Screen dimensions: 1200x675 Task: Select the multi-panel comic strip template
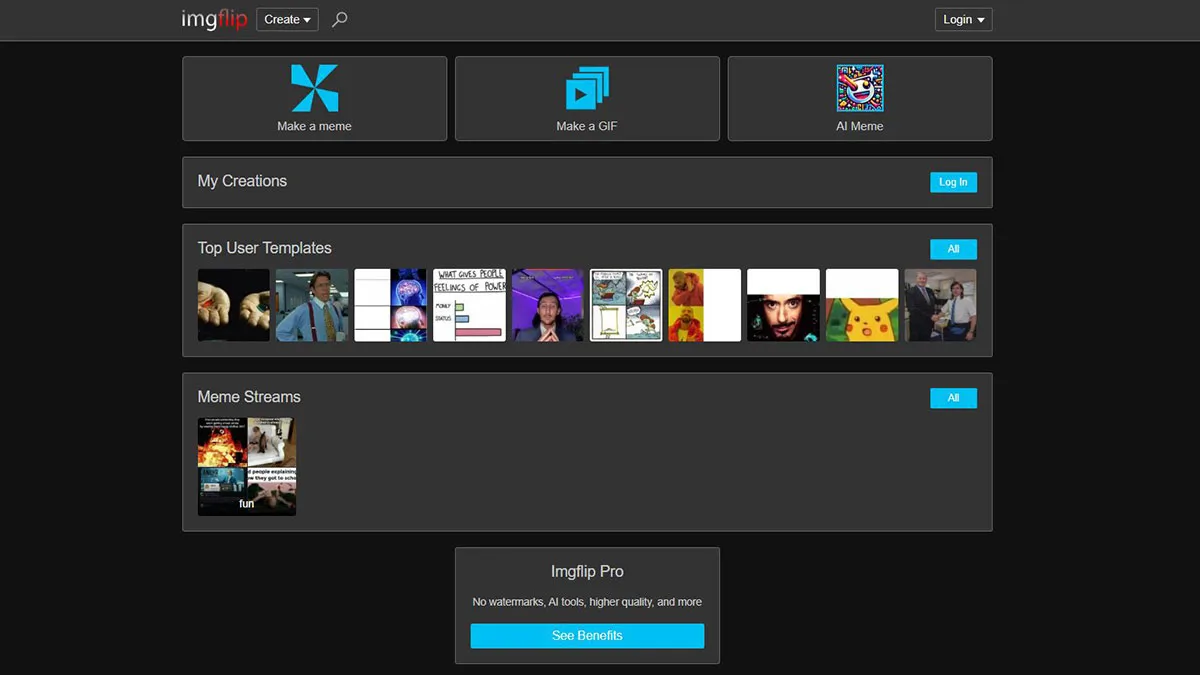[x=626, y=305]
